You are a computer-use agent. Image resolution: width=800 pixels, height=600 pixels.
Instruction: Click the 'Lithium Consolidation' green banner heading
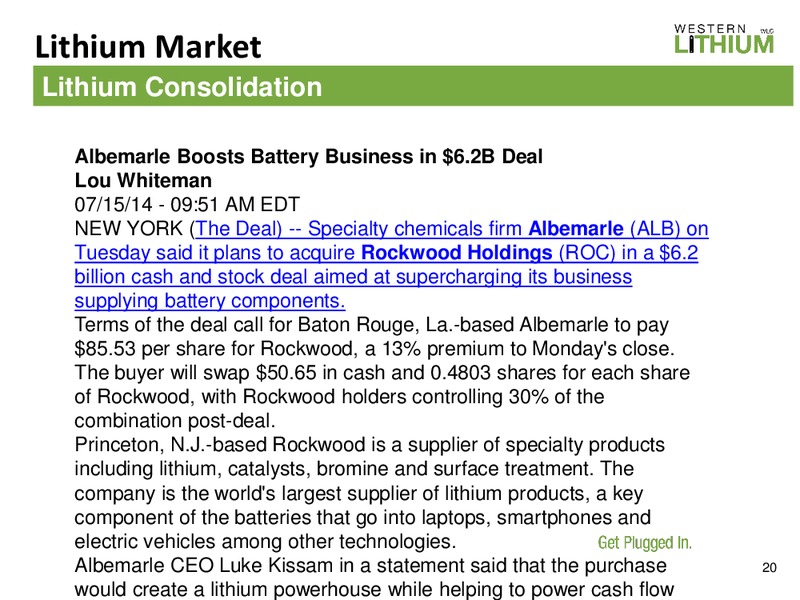182,86
